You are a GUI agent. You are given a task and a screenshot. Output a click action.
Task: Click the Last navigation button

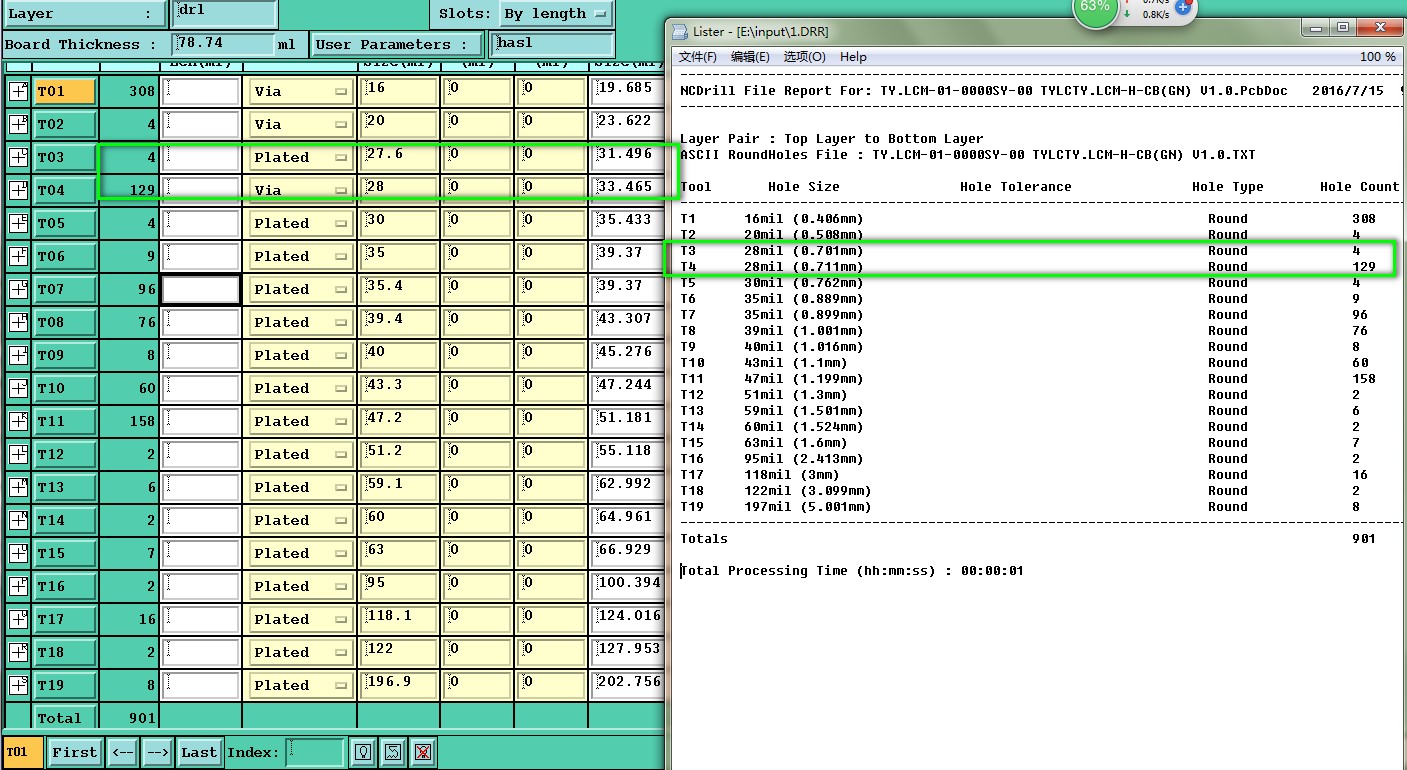point(199,752)
